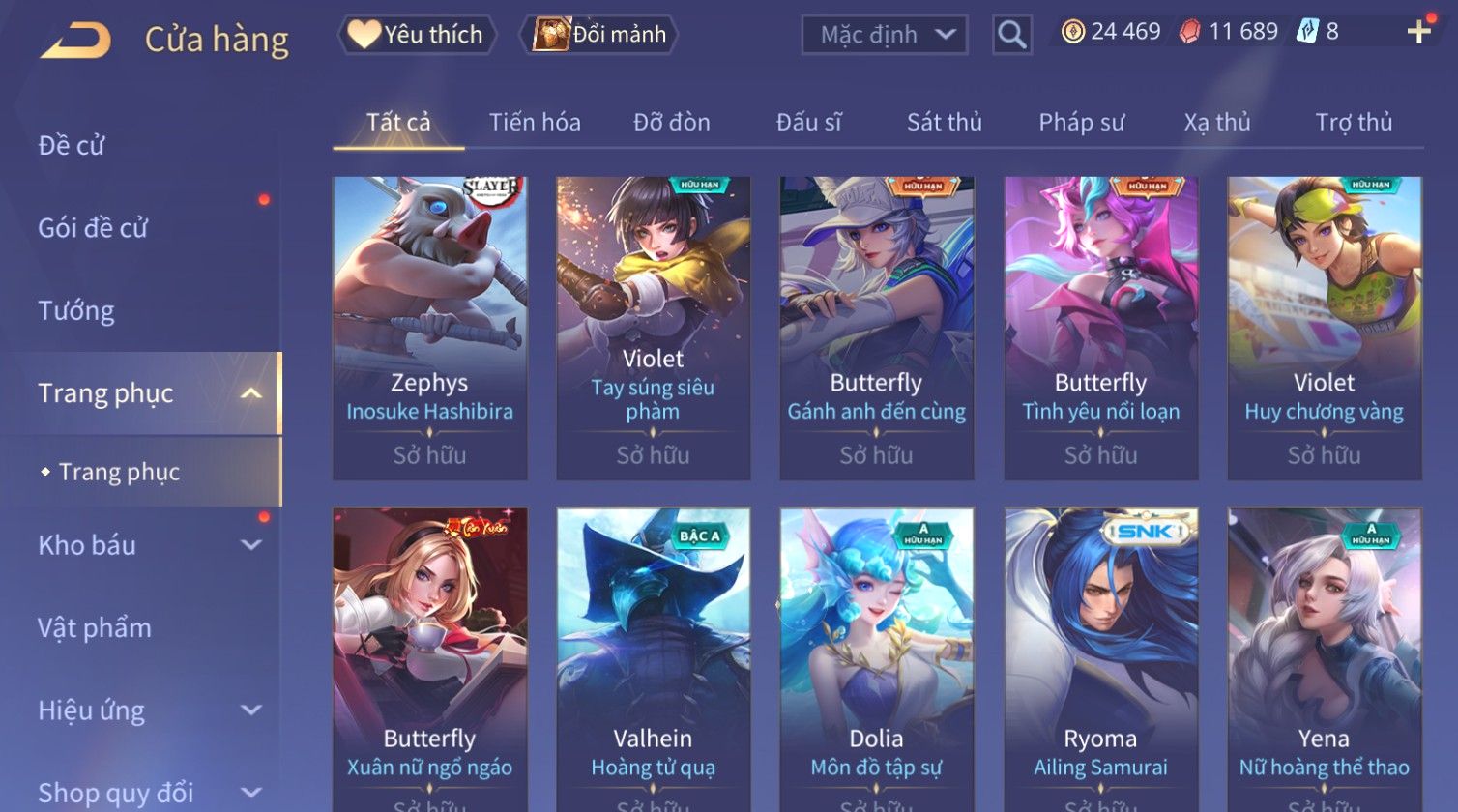
Task: Select the Pháp sư tab
Action: coord(1081,122)
